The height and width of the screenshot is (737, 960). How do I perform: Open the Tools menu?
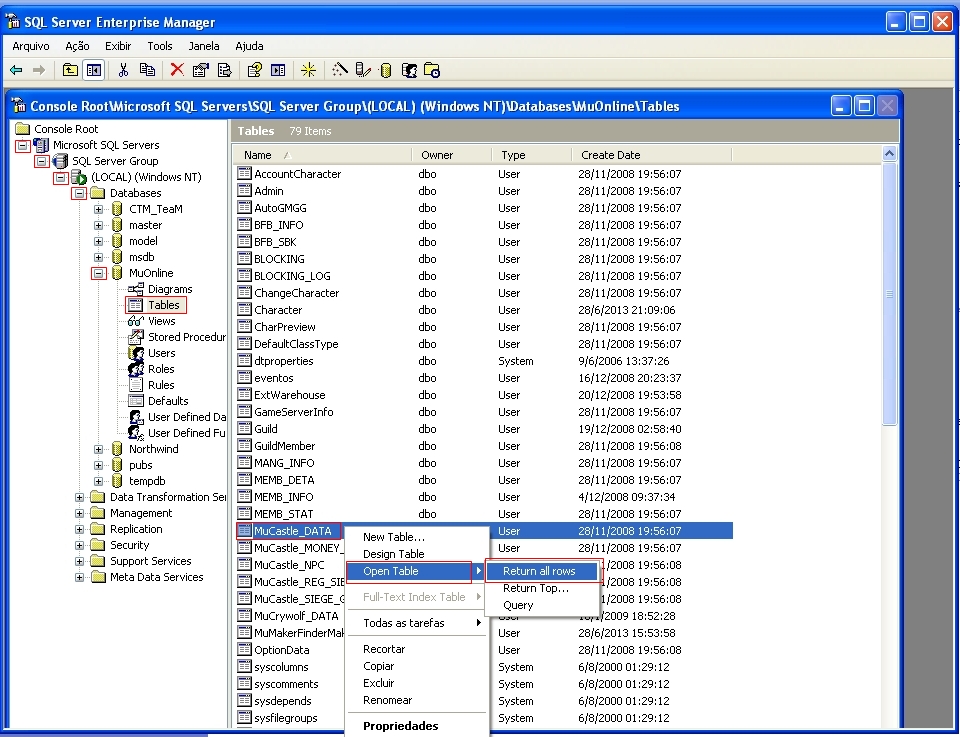coord(159,45)
